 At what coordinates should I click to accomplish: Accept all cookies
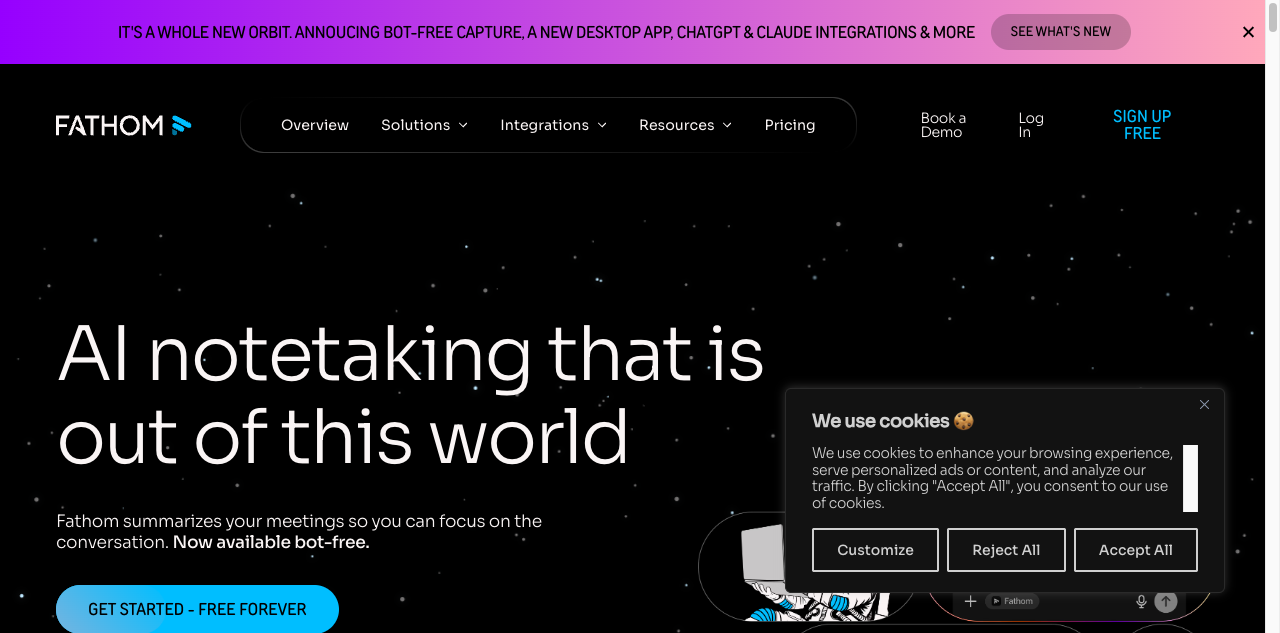click(x=1135, y=550)
